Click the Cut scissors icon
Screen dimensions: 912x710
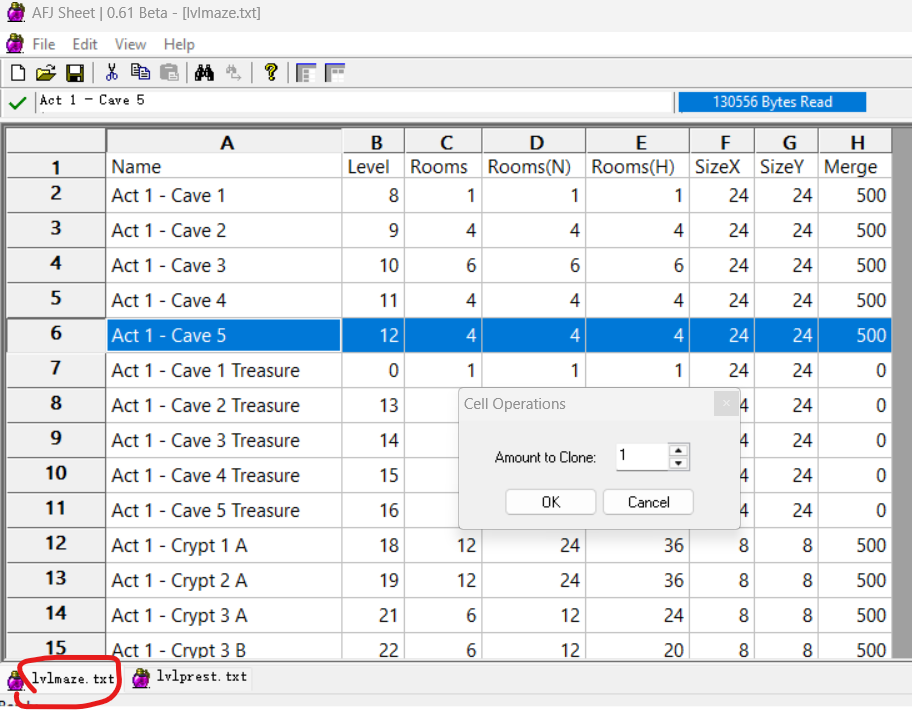112,73
